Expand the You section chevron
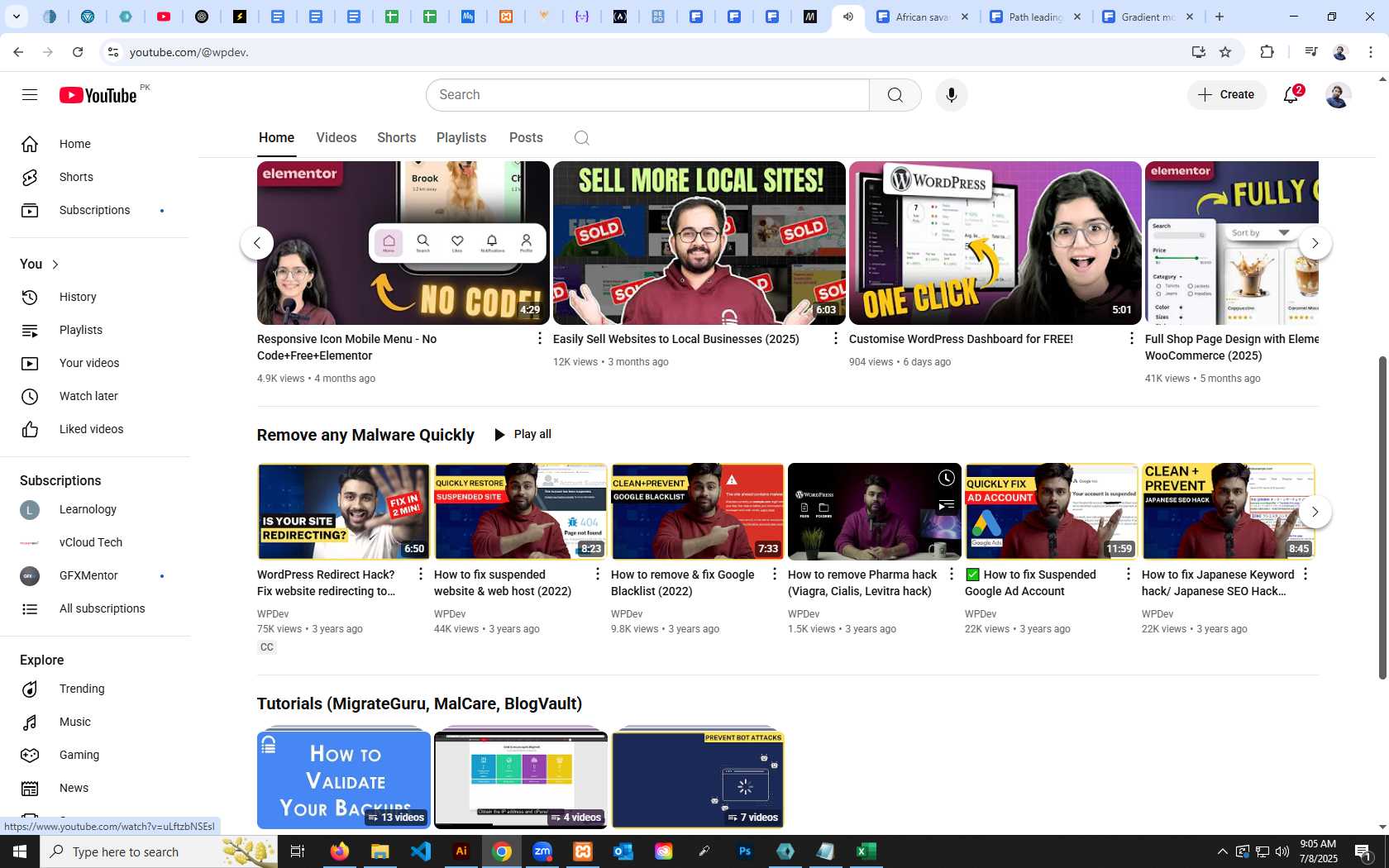The image size is (1389, 868). click(x=55, y=265)
